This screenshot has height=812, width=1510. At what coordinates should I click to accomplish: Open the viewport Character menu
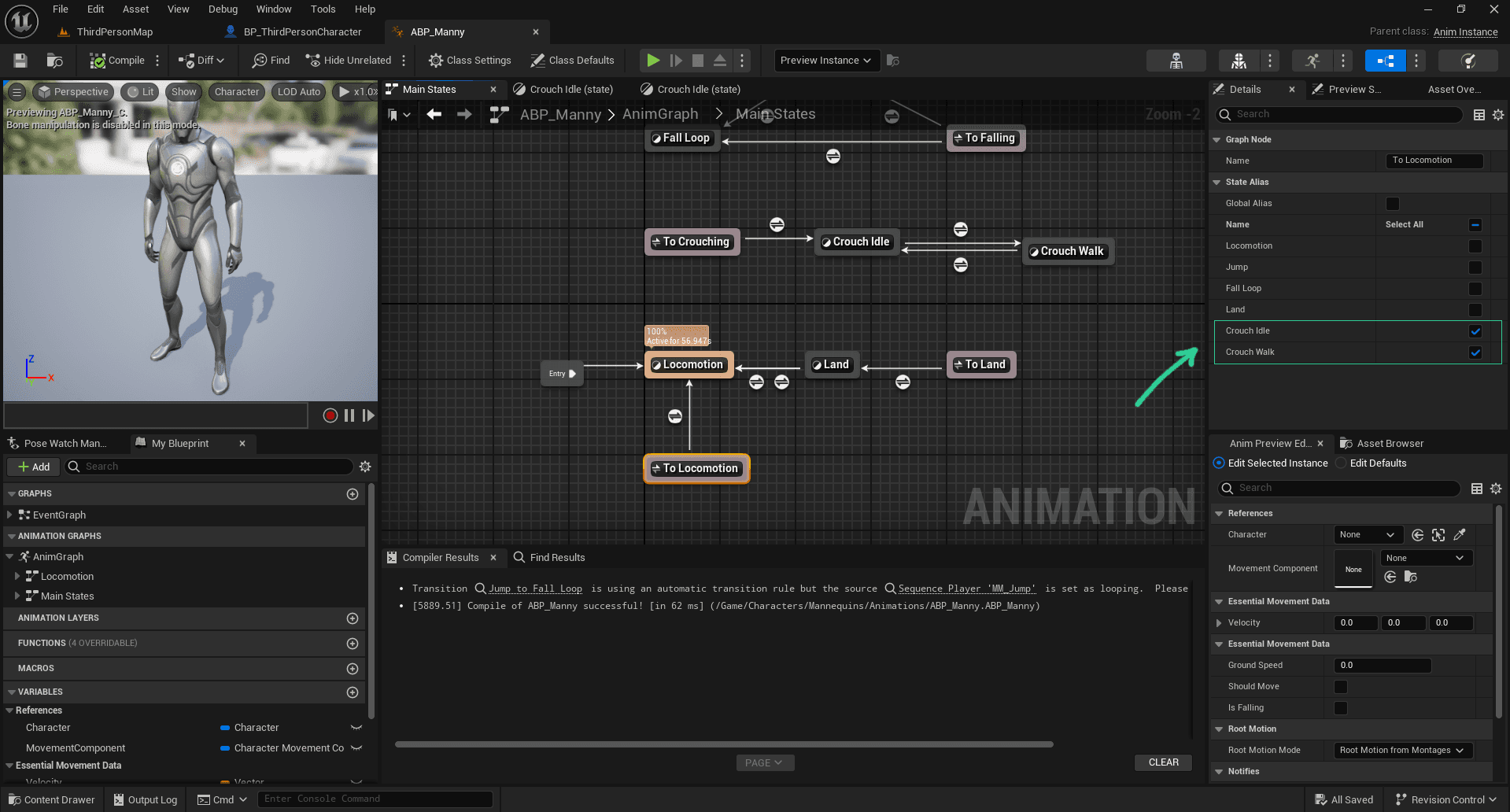237,92
